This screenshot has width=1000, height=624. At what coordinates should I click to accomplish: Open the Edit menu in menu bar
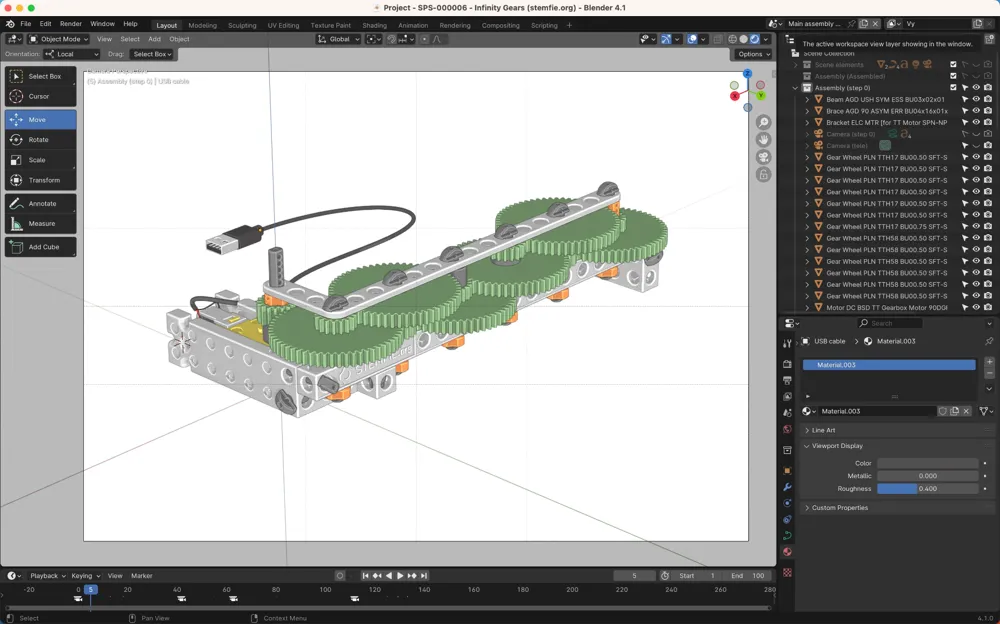(x=46, y=23)
